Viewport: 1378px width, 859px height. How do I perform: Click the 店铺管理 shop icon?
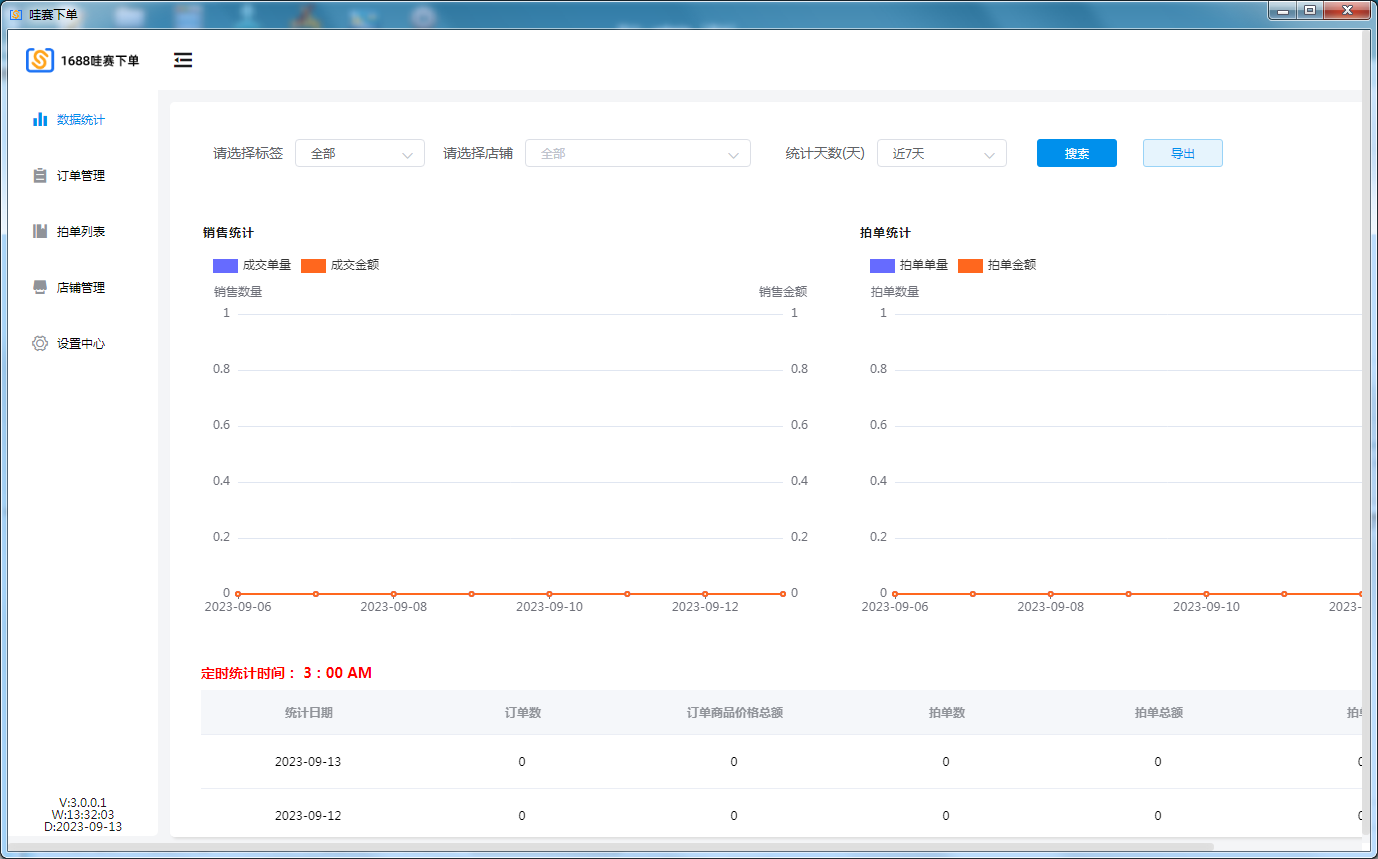pos(40,288)
